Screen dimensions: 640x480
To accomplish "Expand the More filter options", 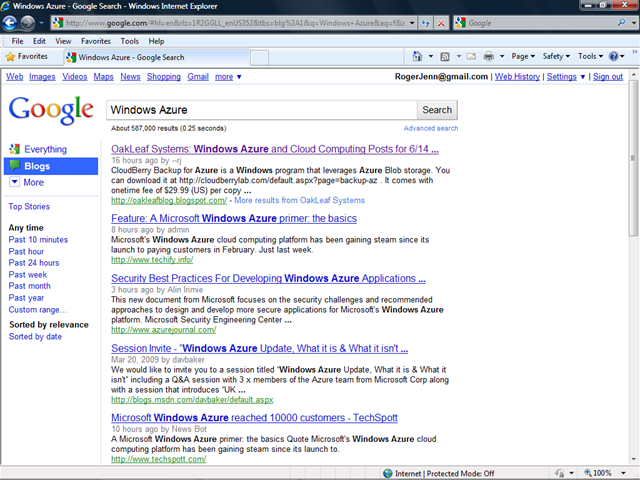I will click(27, 182).
